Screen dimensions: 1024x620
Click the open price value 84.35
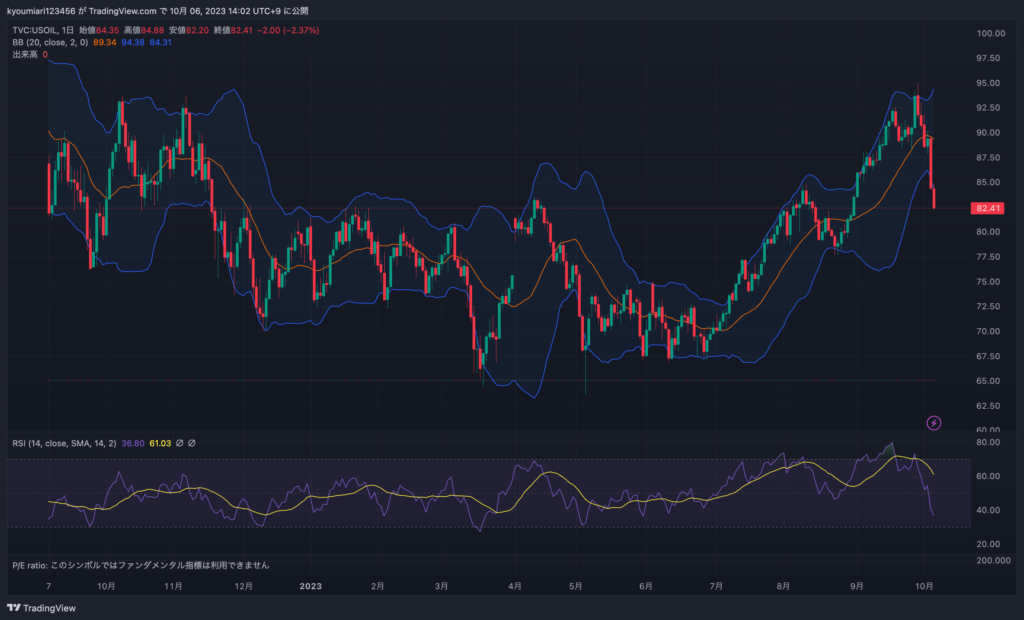[x=108, y=30]
